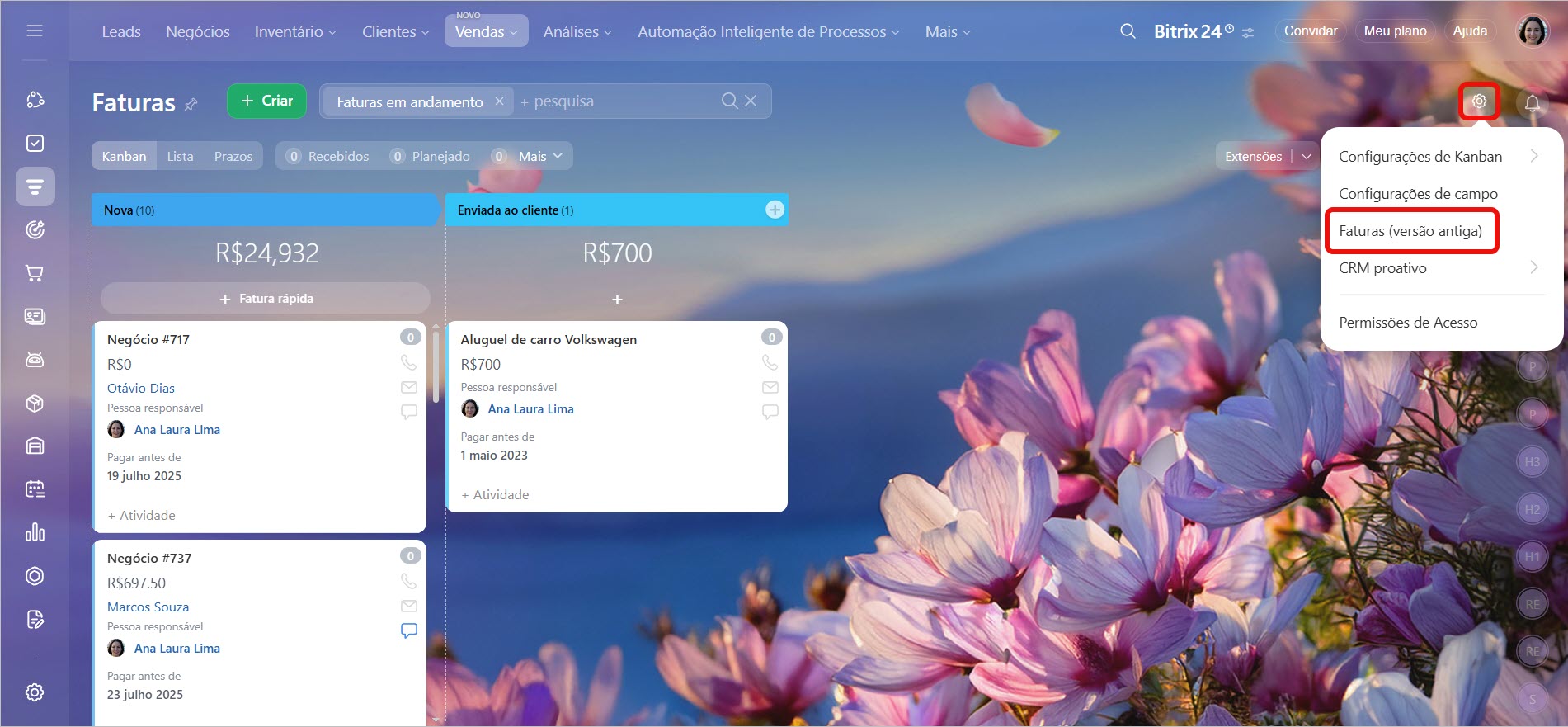
Task: Remove the 'Faturas em andamento' filter chip
Action: click(x=499, y=101)
